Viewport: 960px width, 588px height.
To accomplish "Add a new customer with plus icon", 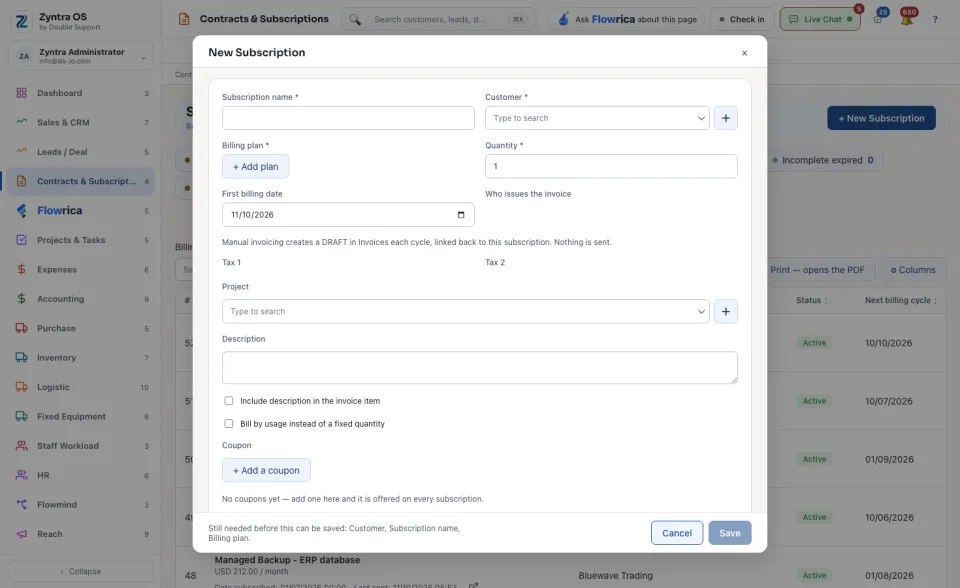I will (726, 118).
